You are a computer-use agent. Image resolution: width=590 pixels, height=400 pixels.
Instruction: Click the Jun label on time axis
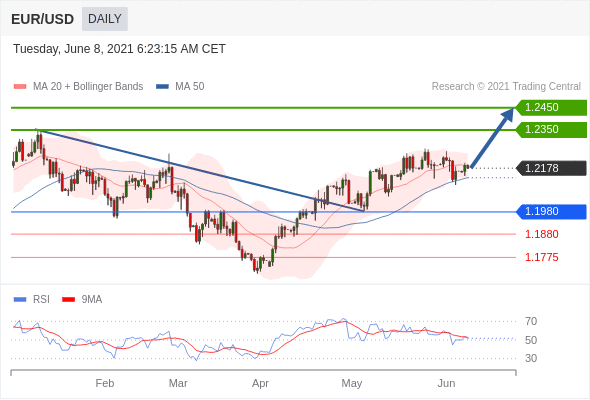tap(446, 383)
